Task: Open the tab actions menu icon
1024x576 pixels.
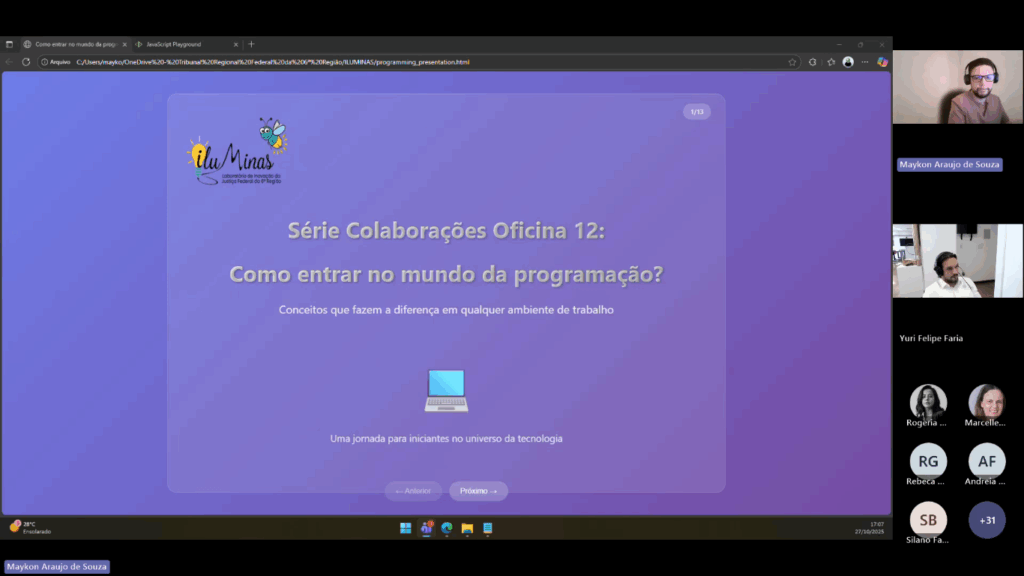Action: pyautogui.click(x=9, y=44)
